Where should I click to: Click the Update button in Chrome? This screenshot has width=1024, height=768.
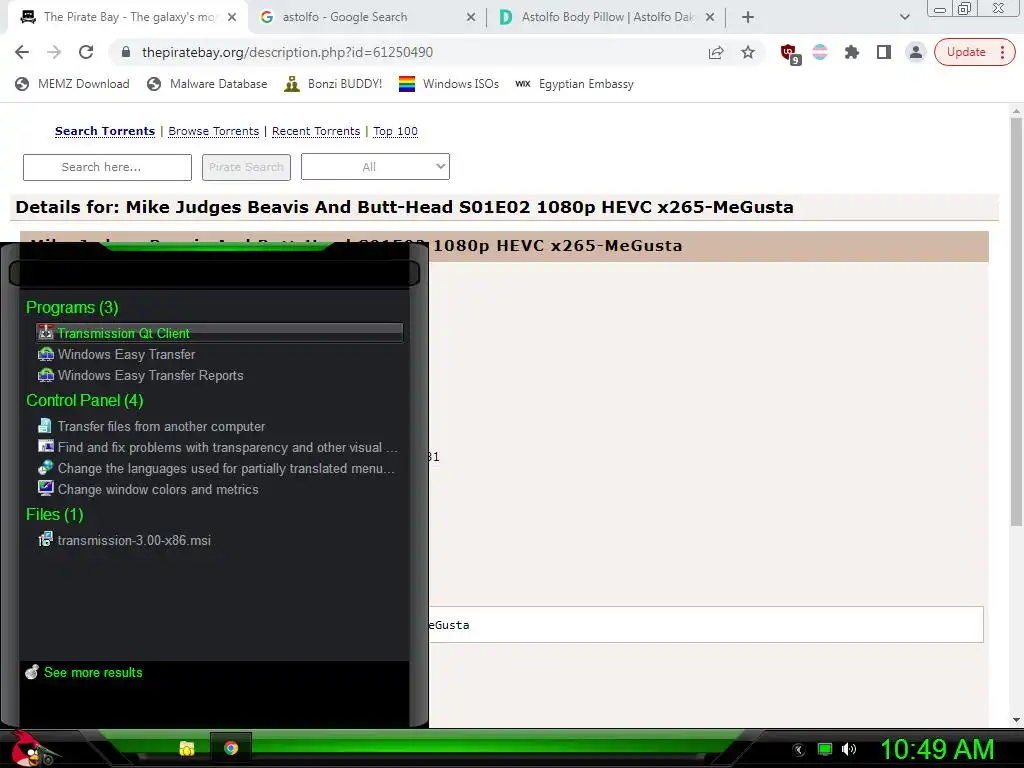coord(974,52)
